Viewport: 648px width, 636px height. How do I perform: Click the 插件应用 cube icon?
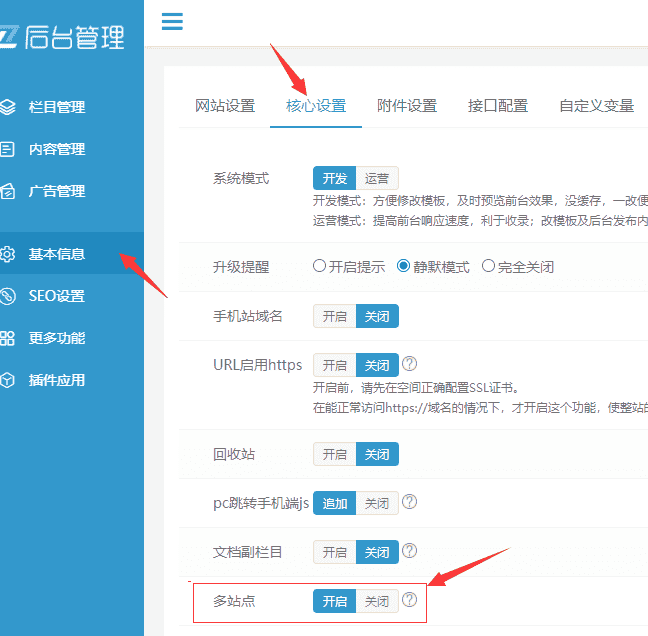(x=7, y=380)
